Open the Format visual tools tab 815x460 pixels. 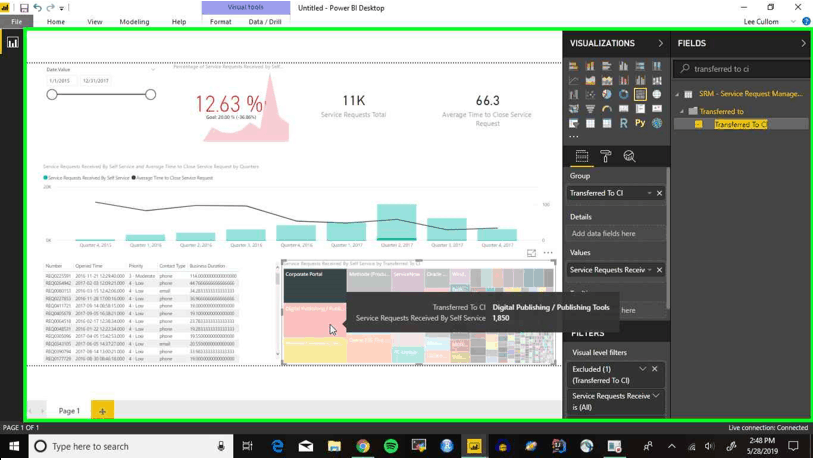click(220, 22)
